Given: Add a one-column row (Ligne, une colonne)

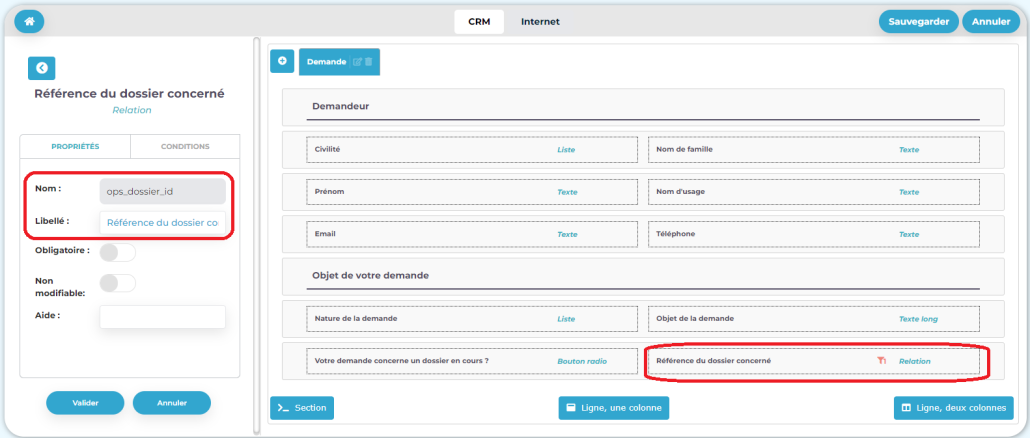Looking at the screenshot, I should point(613,408).
